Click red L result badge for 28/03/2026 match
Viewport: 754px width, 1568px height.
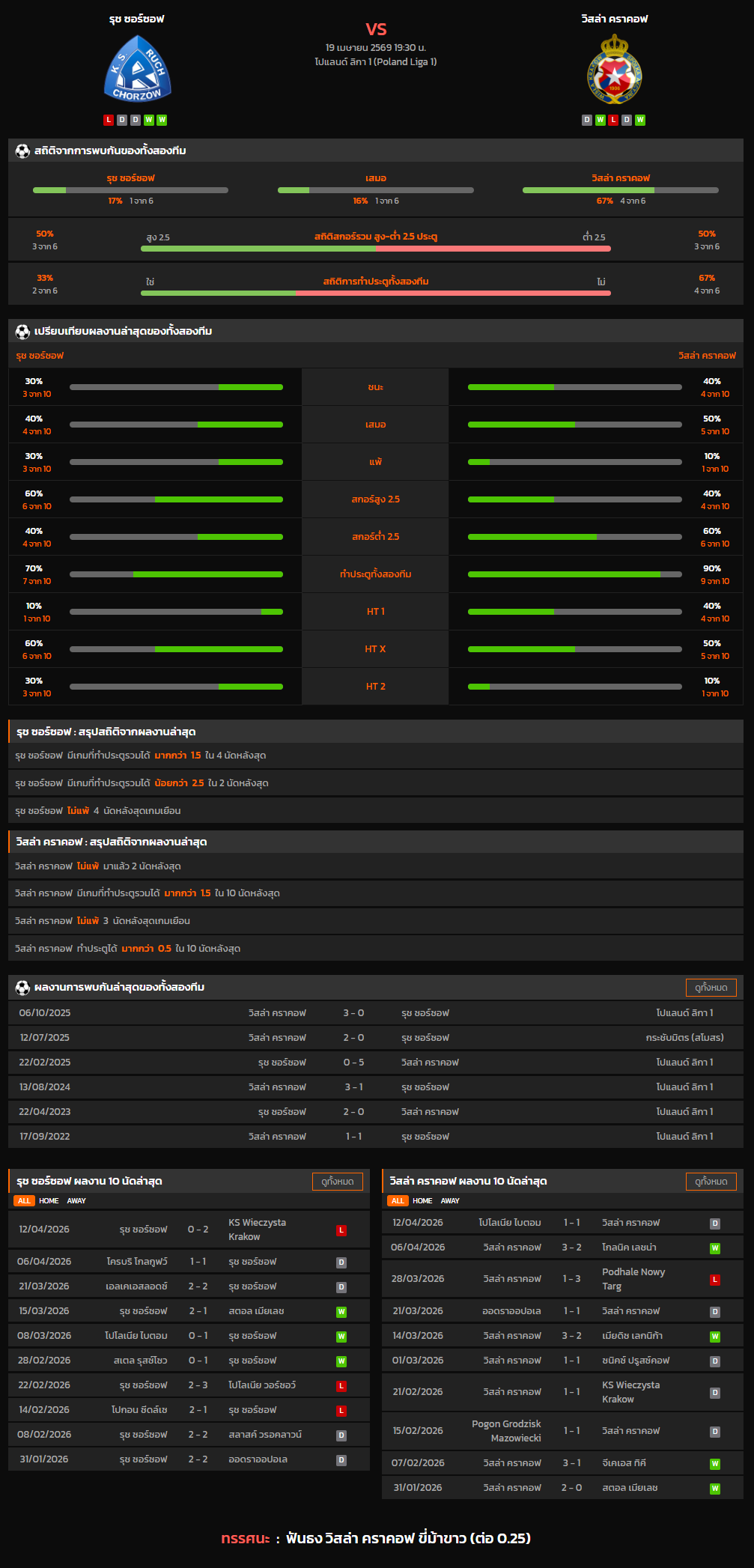[715, 1280]
